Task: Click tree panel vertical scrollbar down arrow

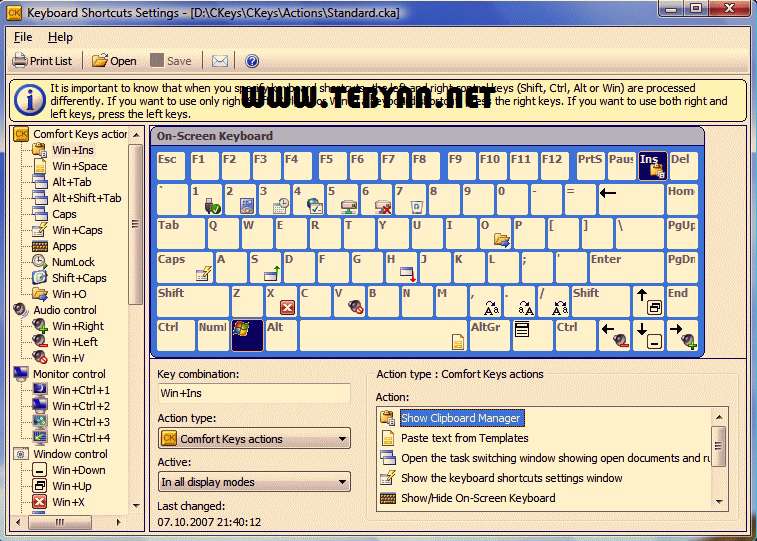Action: tap(136, 506)
